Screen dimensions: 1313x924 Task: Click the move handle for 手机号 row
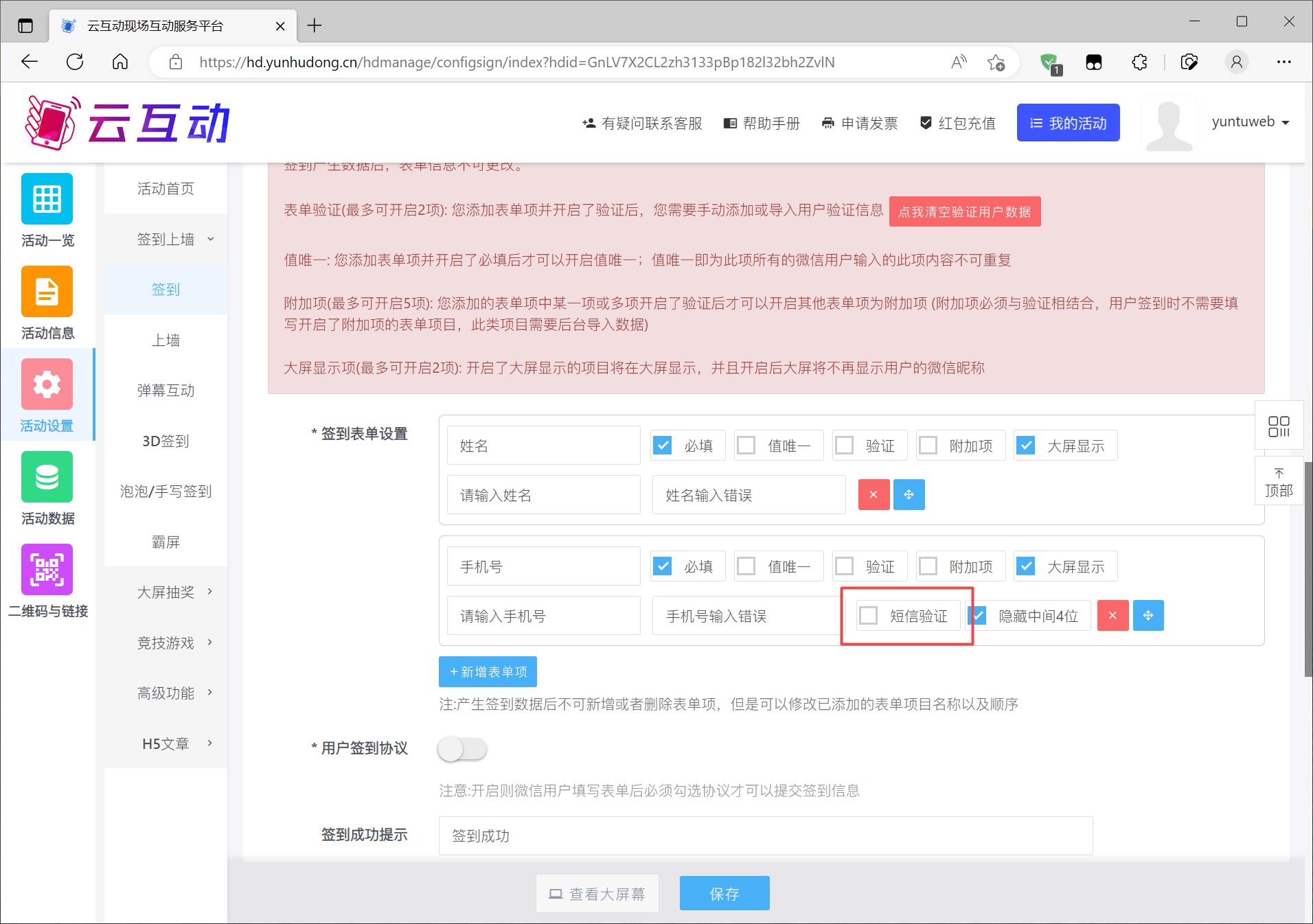(1148, 616)
